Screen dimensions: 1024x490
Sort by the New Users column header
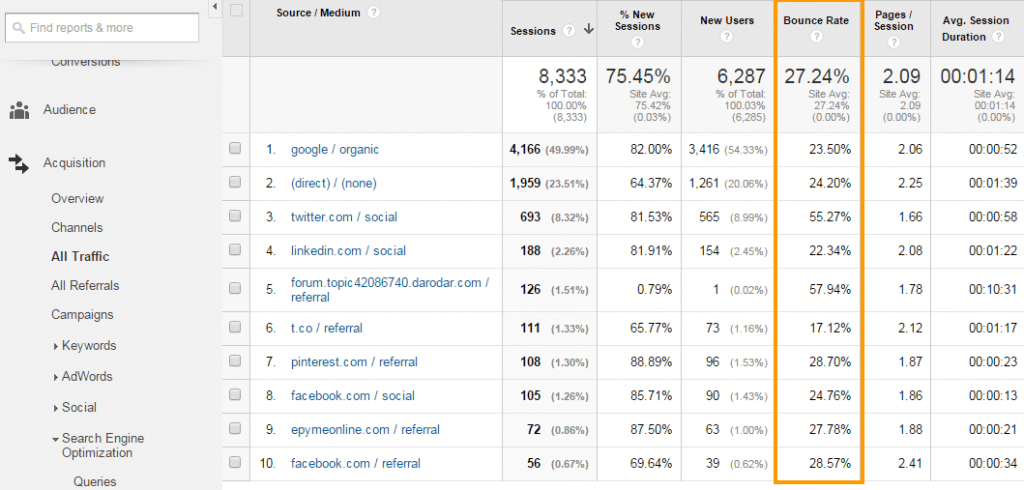pyautogui.click(x=727, y=20)
